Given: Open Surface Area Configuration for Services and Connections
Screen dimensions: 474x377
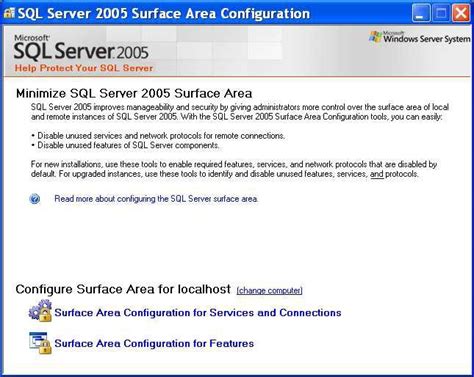Looking at the screenshot, I should [198, 313].
